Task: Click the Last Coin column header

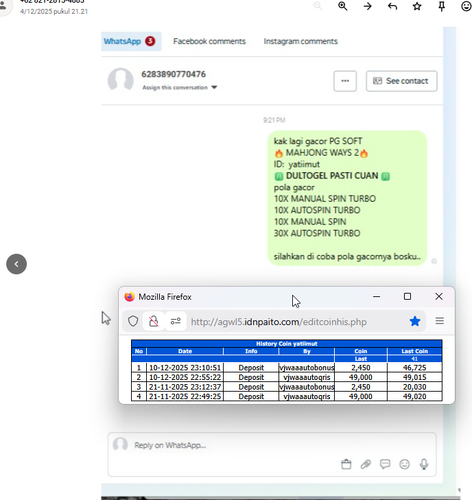Action: pyautogui.click(x=415, y=351)
